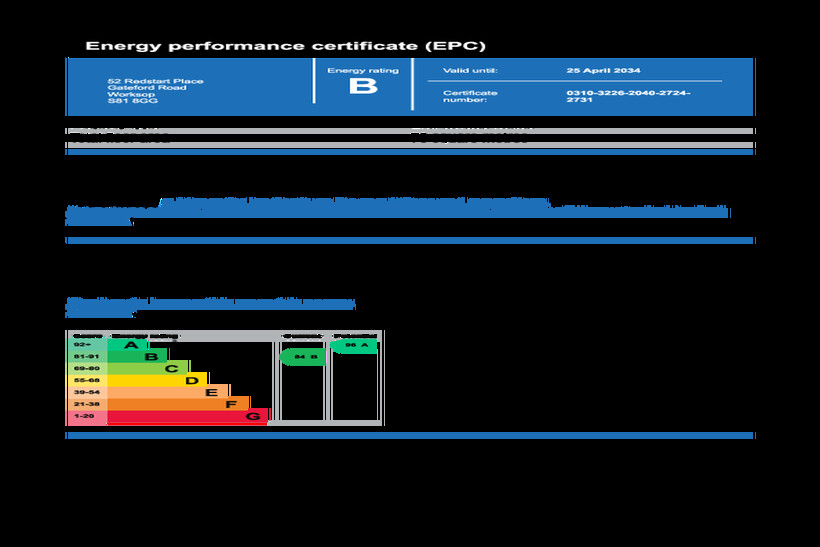Screen dimensions: 820x547
Task: Click the large Energy rating B letter
Action: coord(362,87)
